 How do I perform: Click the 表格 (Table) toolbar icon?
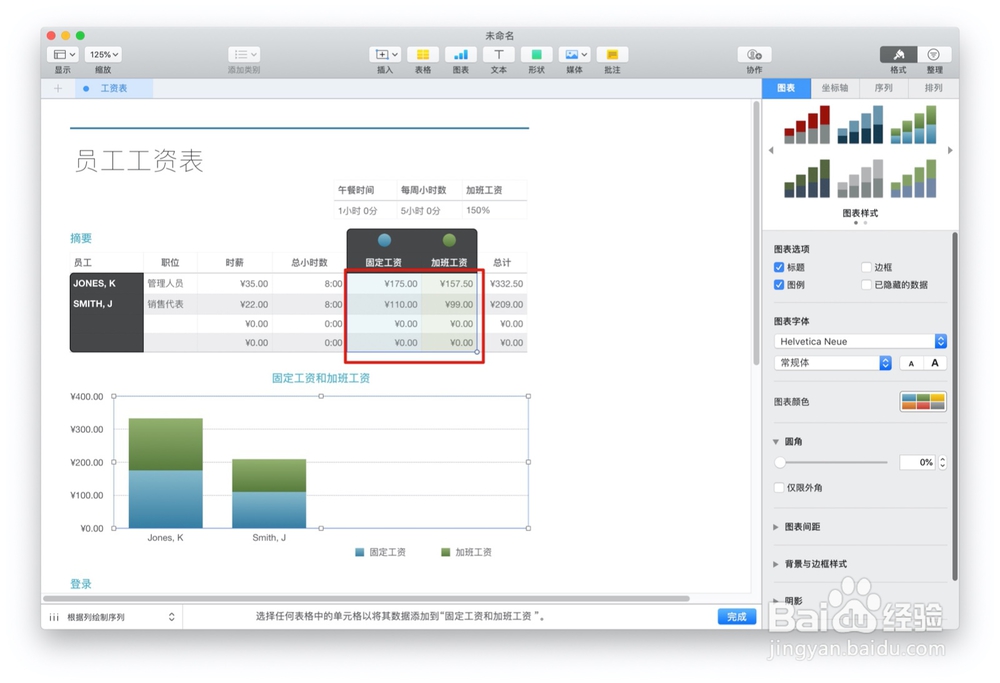421,55
